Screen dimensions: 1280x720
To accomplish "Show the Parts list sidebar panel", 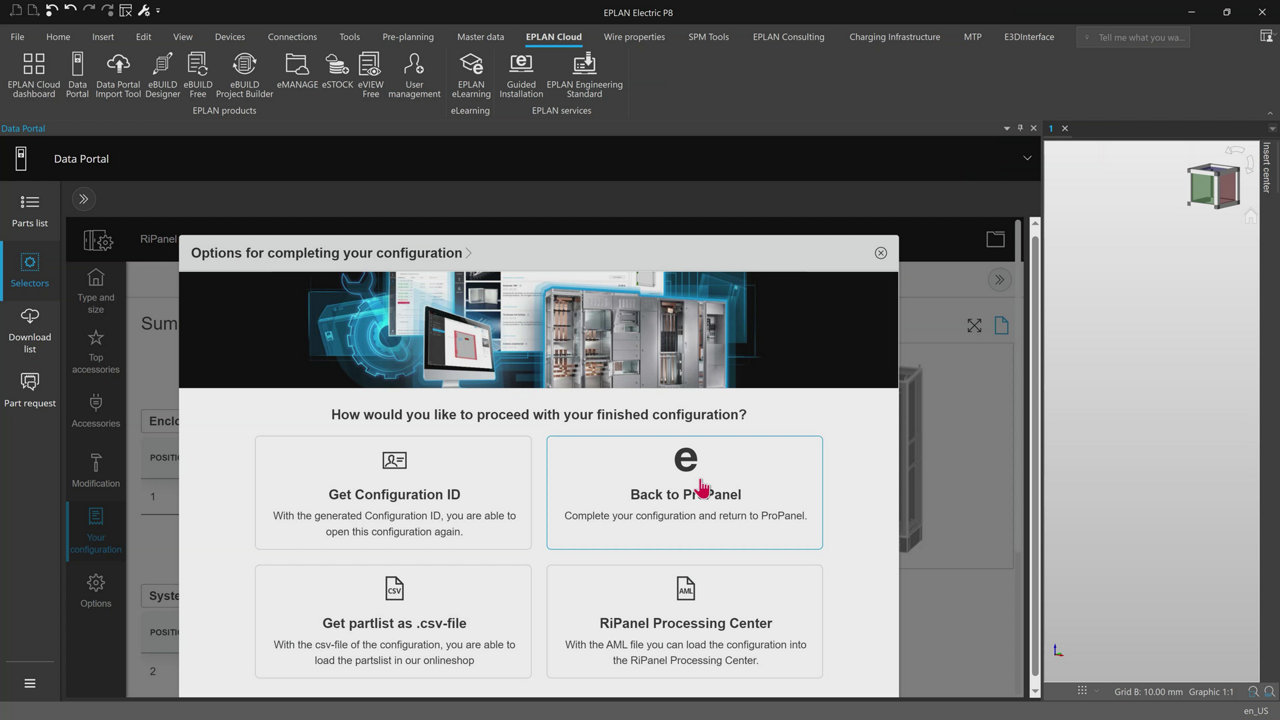I will pos(30,210).
